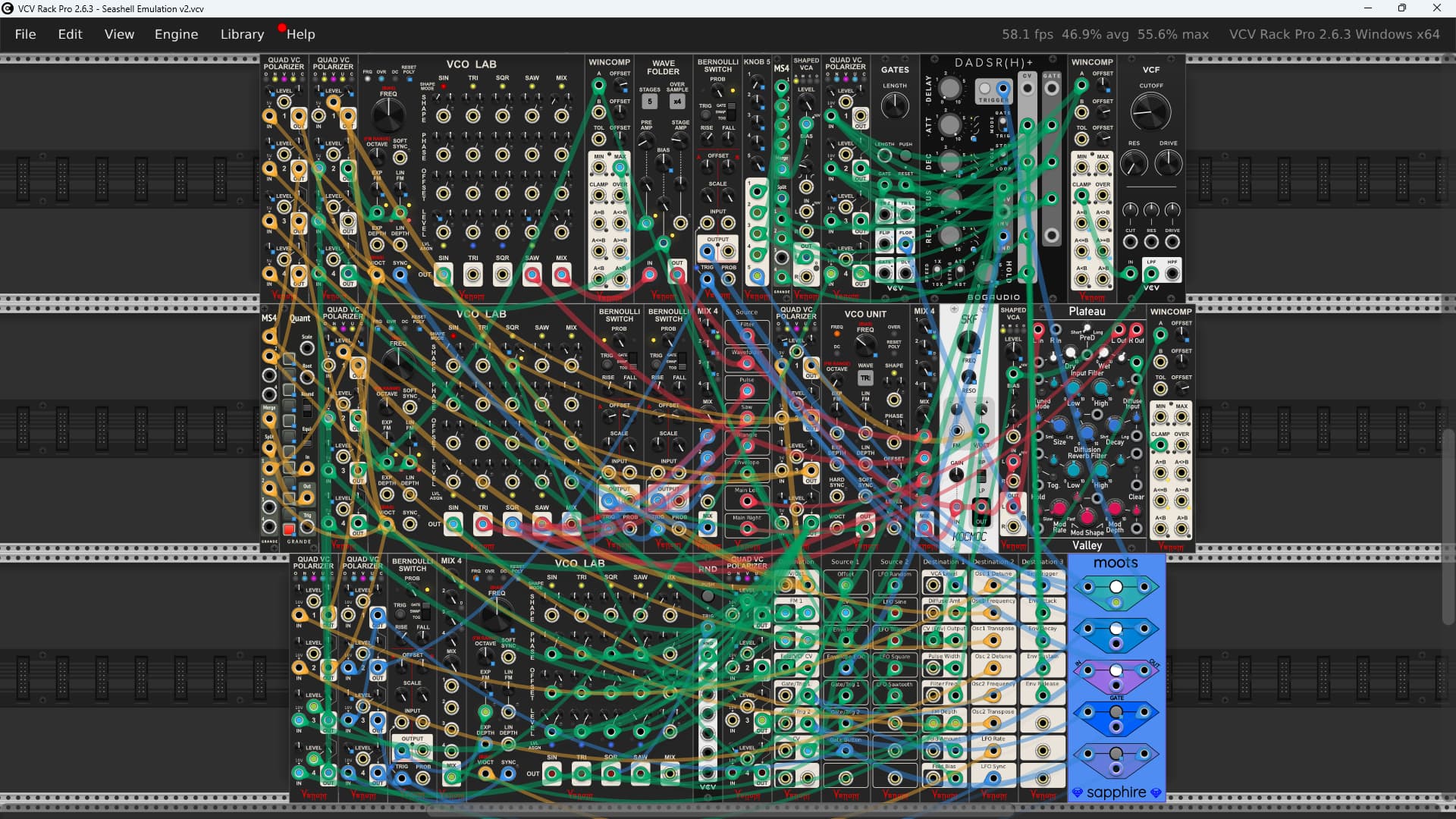Click the VCF LPF output jack
The image size is (1456, 819).
1151,272
